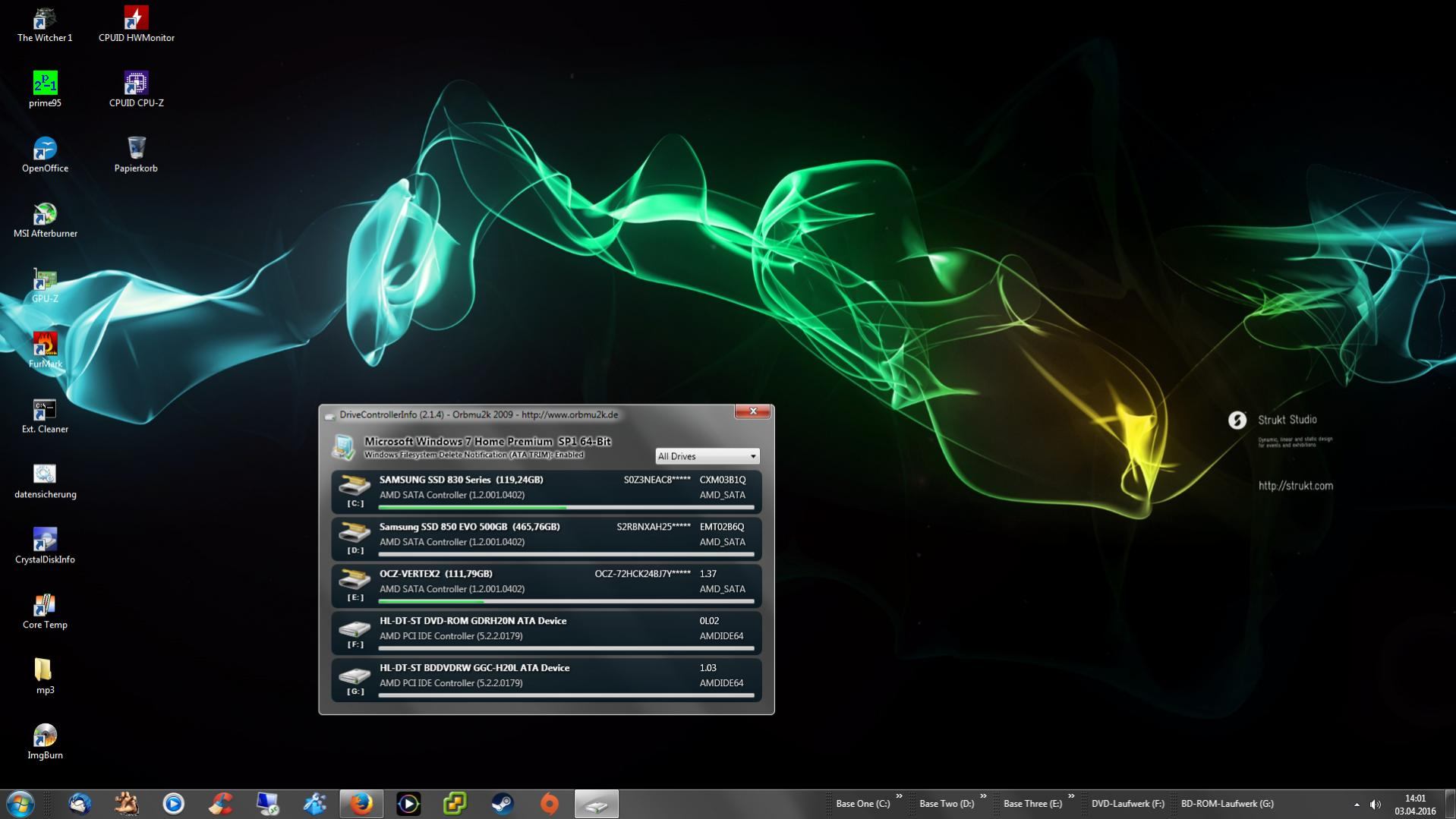This screenshot has height=819, width=1456.
Task: Click the Show Desktop strip
Action: [x=1450, y=805]
